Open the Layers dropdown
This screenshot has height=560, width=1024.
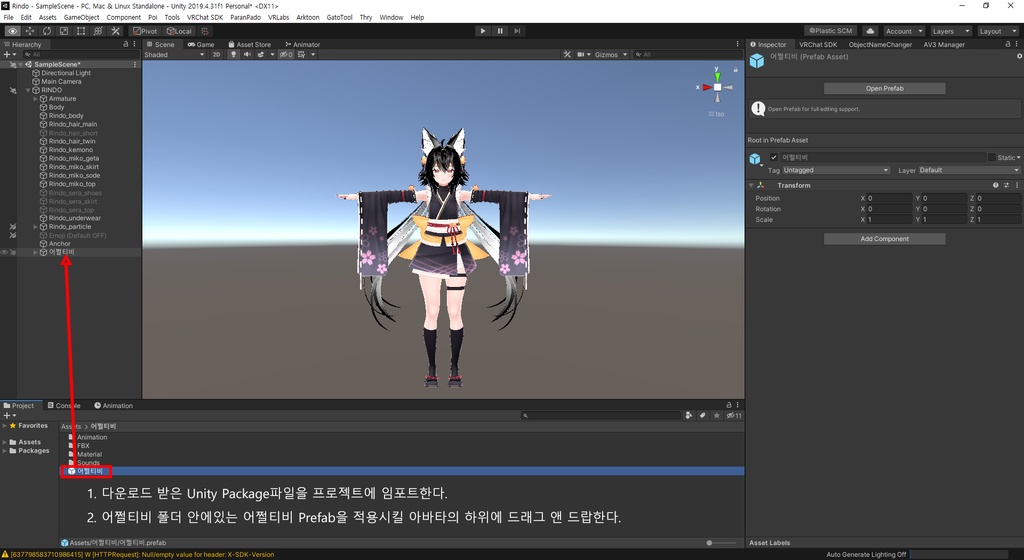951,31
